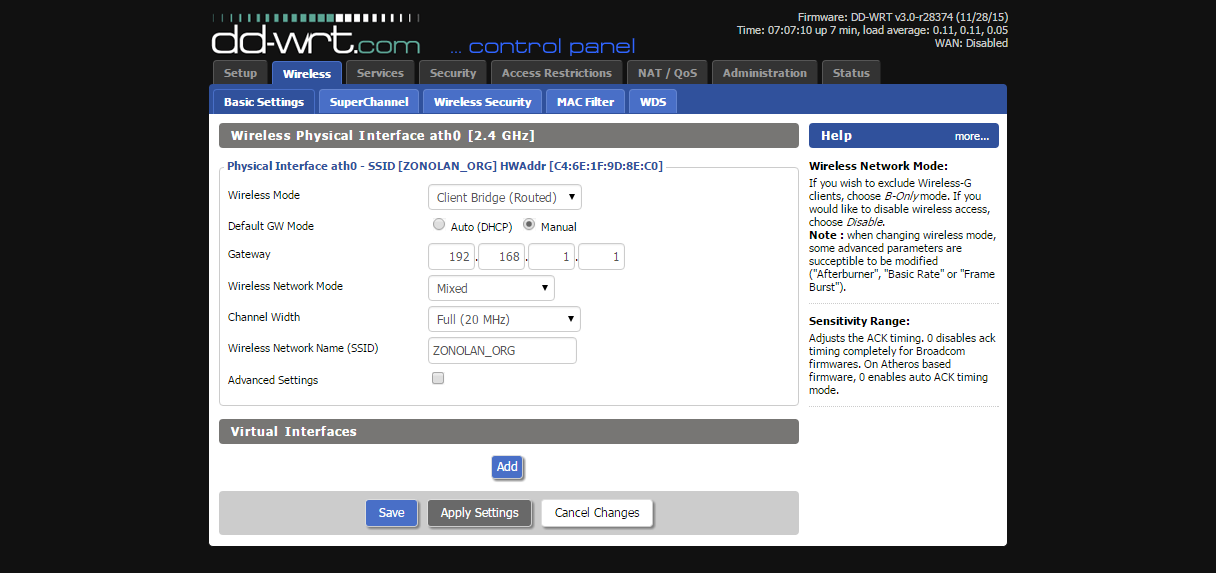Open the Services tab
1216x573 pixels.
[380, 73]
